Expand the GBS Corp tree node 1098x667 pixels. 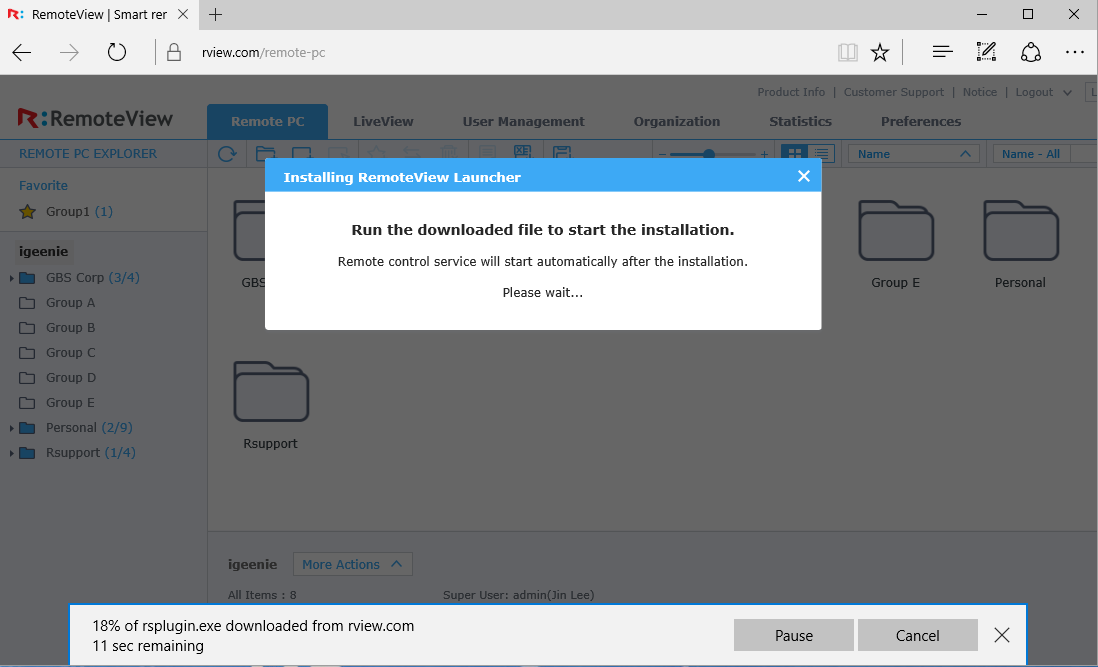(11, 279)
